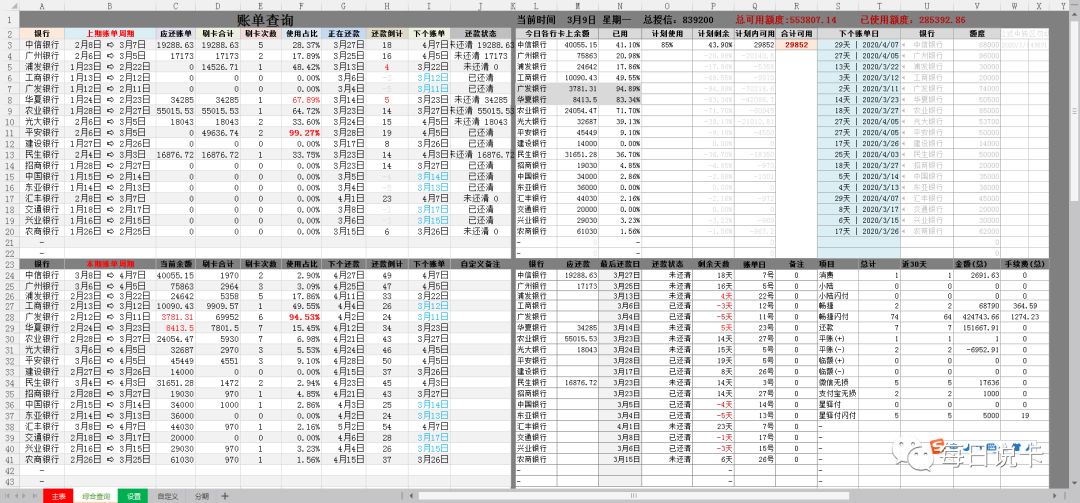Jump to last sheet with the navigation arrow
The width and height of the screenshot is (1080, 503).
(34, 496)
